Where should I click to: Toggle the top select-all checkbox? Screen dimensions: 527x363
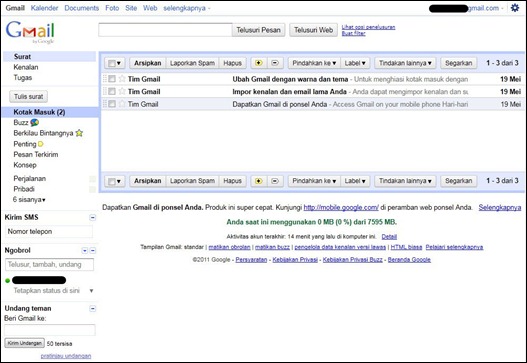(112, 63)
